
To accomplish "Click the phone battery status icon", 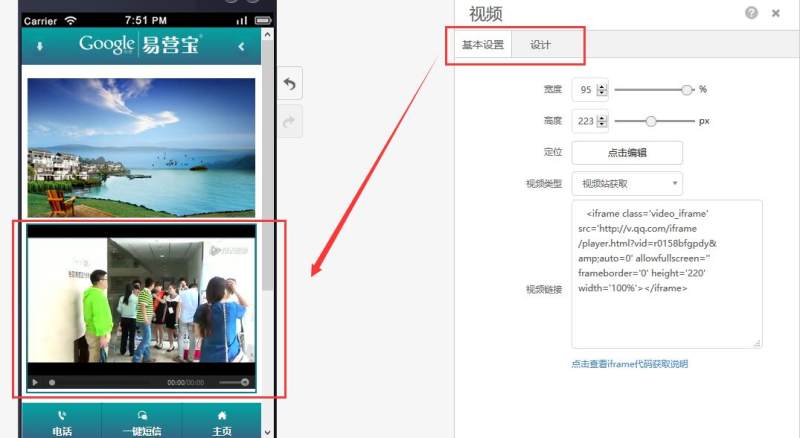I will (263, 20).
